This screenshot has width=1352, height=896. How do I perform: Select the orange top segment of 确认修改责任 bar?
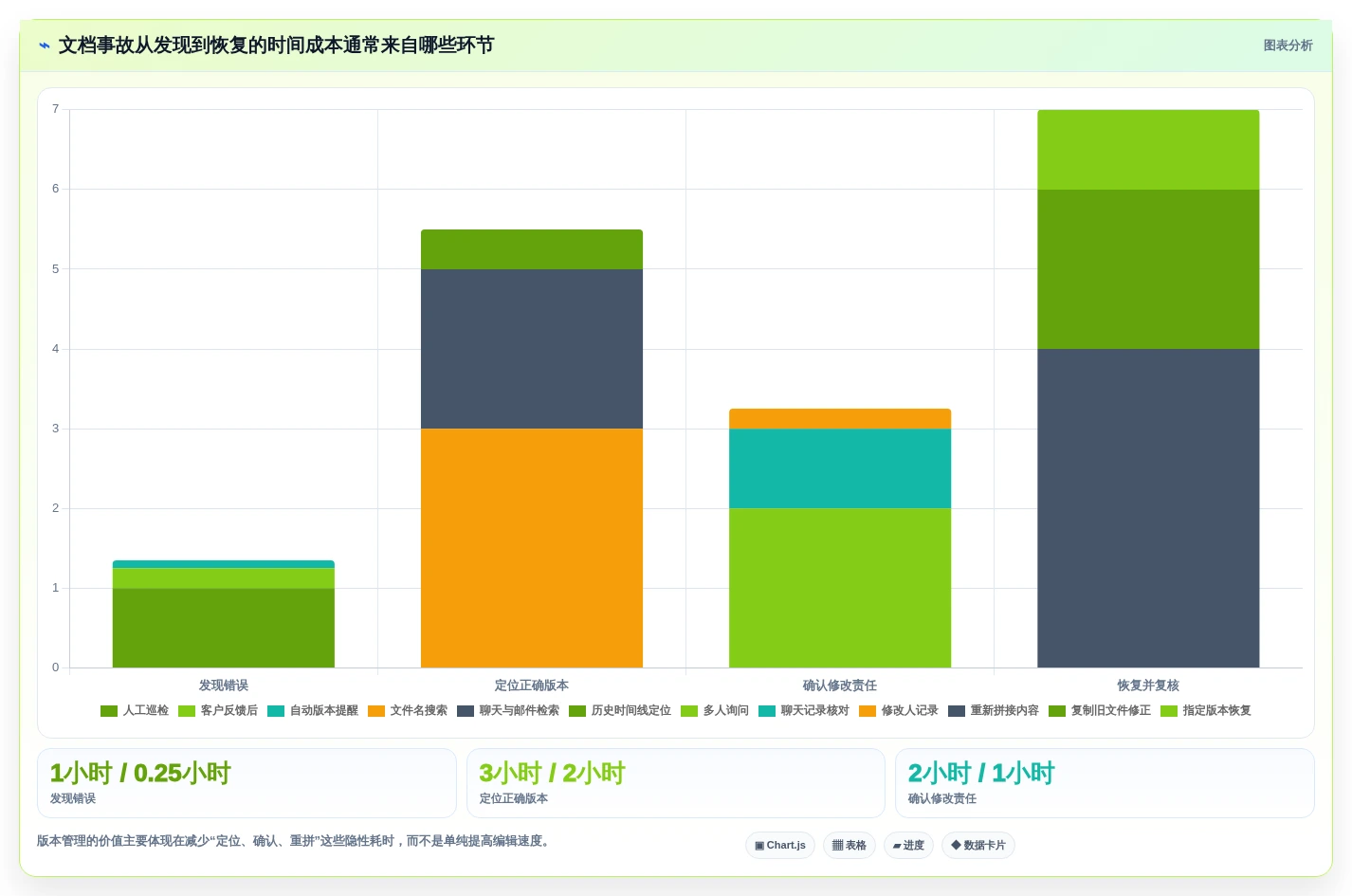click(x=840, y=418)
